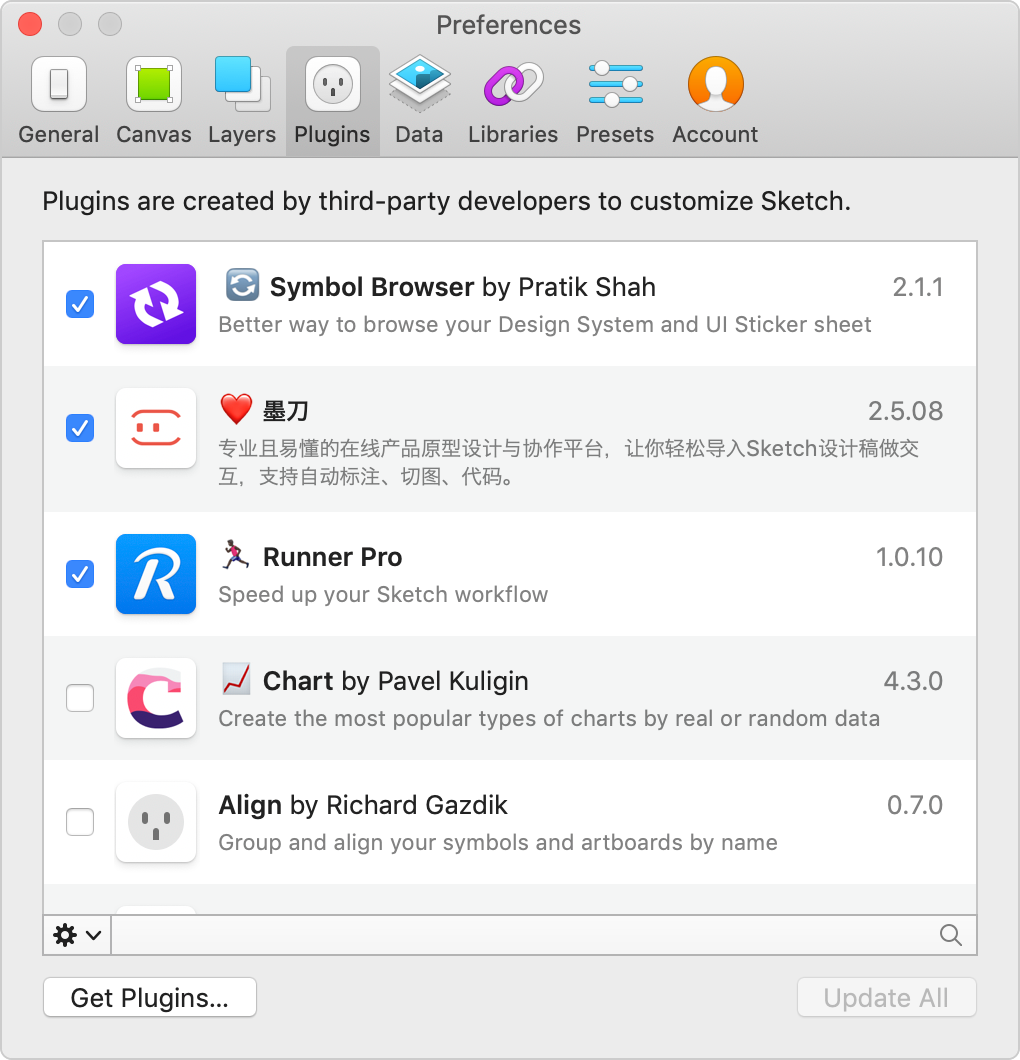Select the Align by Richard Gazdik title
Screen dimensions: 1020x1060
pos(363,805)
